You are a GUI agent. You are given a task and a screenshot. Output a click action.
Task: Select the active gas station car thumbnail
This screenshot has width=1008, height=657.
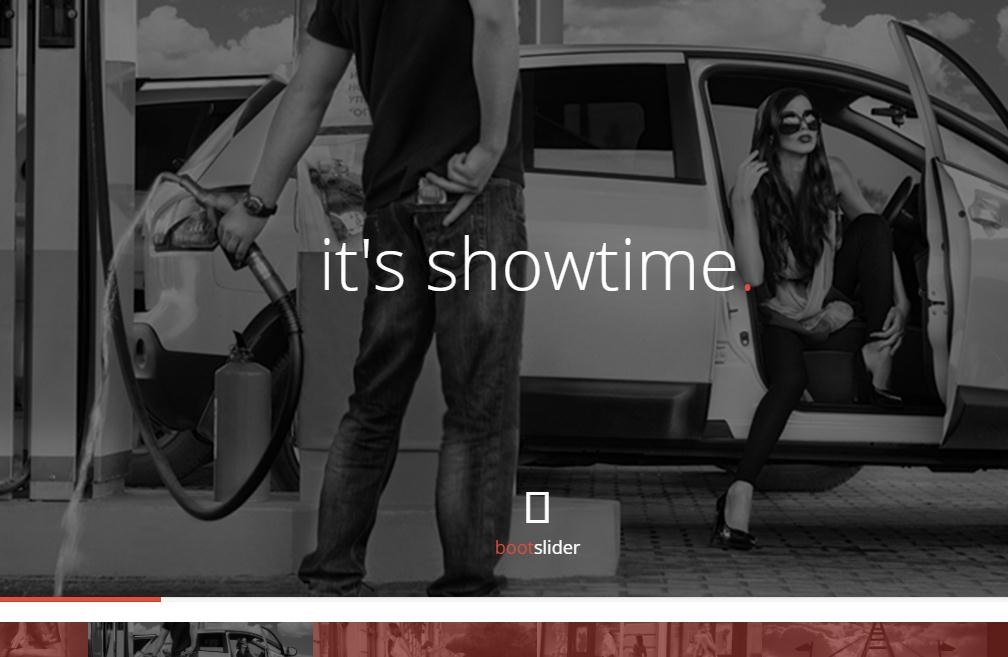tap(201, 640)
